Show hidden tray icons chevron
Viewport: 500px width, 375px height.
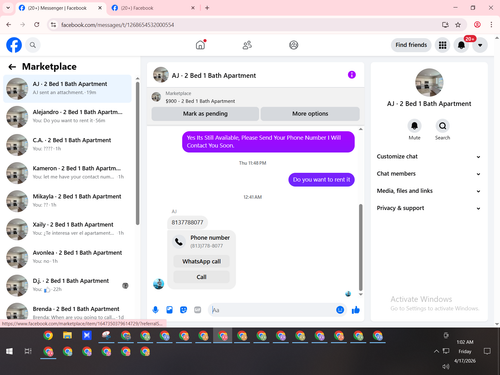pos(436,351)
